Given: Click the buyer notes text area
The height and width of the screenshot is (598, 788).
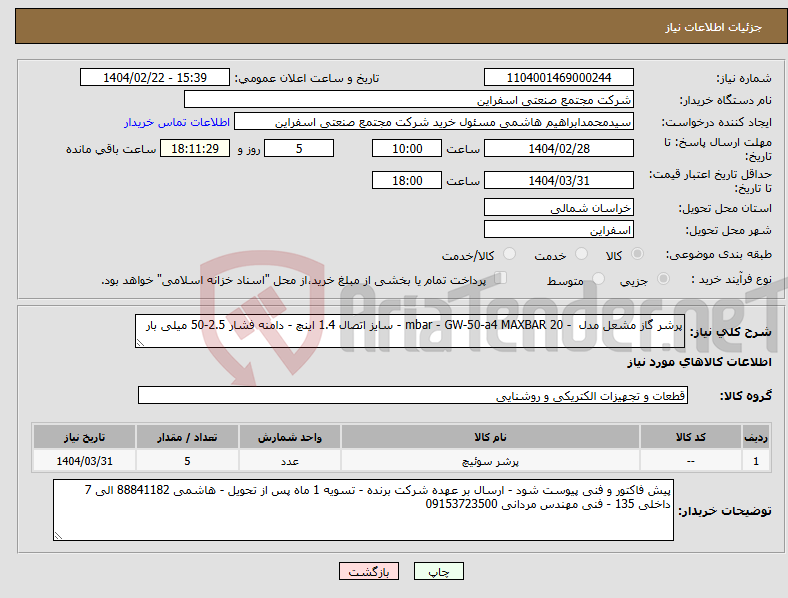Looking at the screenshot, I should (x=363, y=510).
